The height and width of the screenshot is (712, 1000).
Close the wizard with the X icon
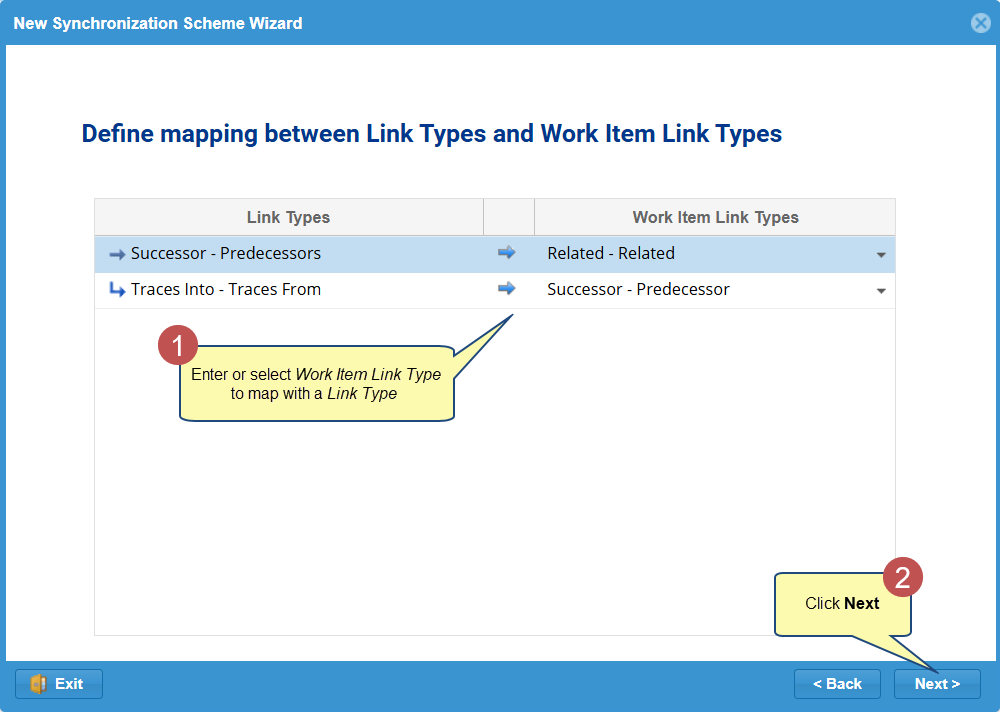click(x=980, y=23)
